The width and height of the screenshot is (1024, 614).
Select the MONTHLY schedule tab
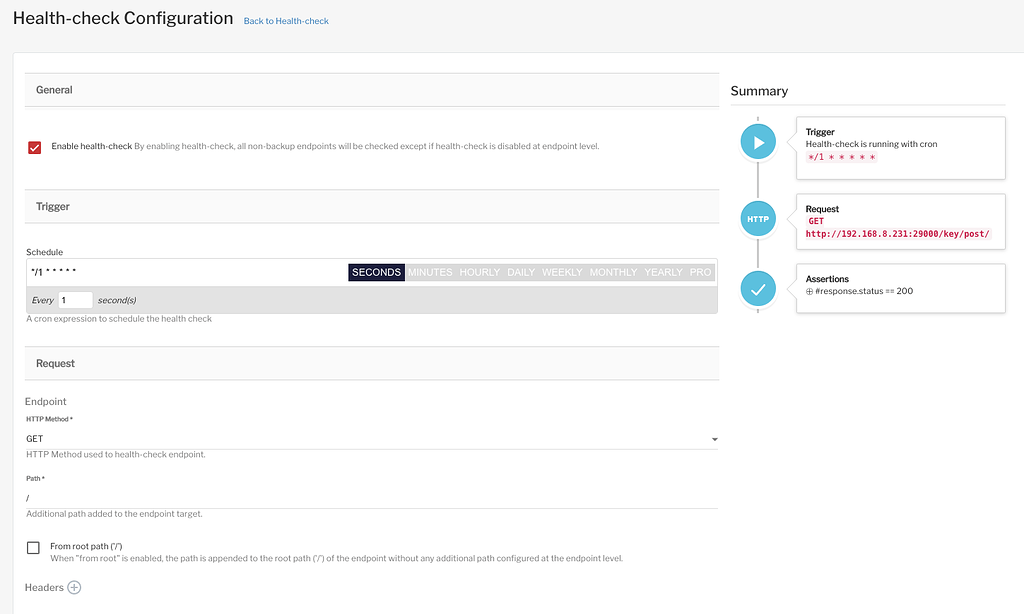point(612,271)
